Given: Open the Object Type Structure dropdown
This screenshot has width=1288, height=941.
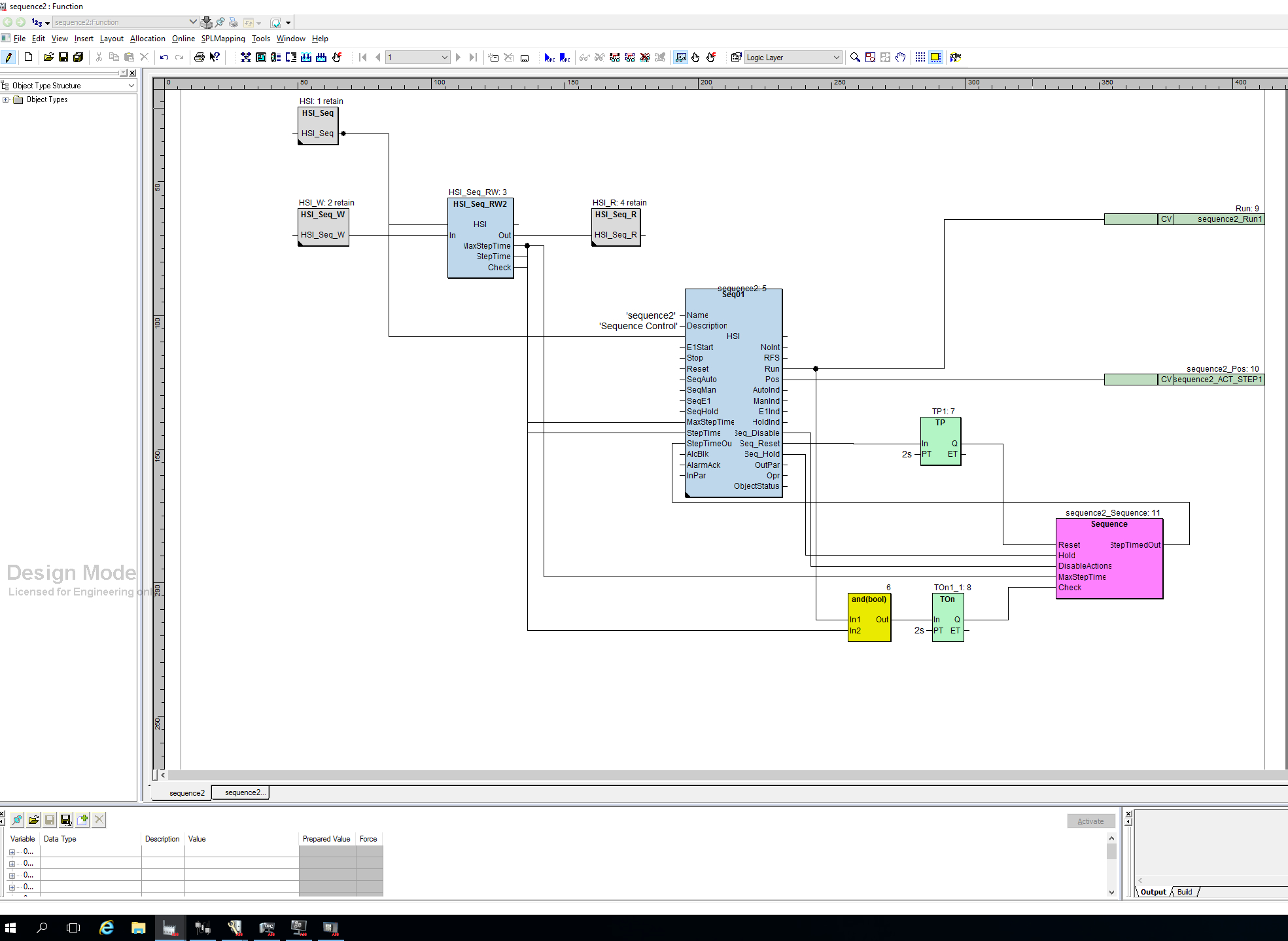Looking at the screenshot, I should tap(131, 86).
